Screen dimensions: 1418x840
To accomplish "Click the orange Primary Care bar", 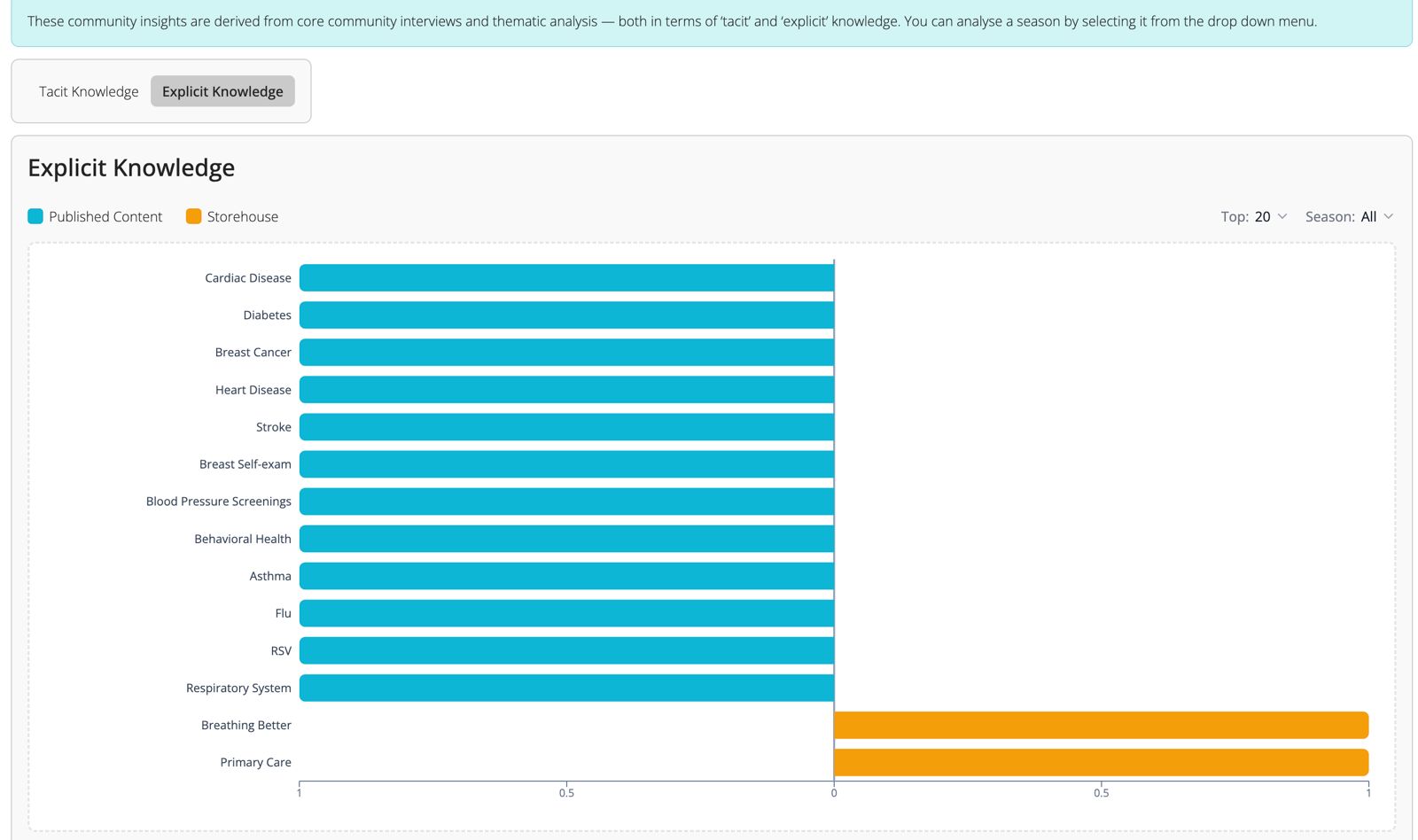I will point(1102,762).
